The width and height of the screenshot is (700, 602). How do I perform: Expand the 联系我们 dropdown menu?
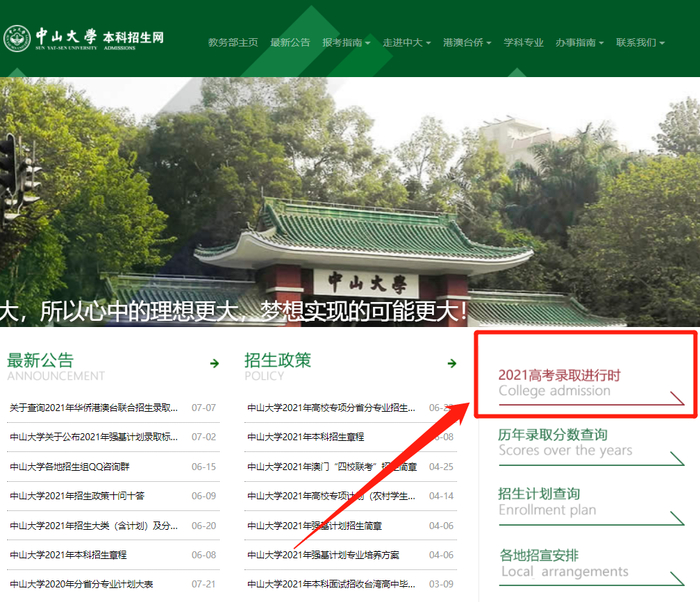click(x=640, y=42)
